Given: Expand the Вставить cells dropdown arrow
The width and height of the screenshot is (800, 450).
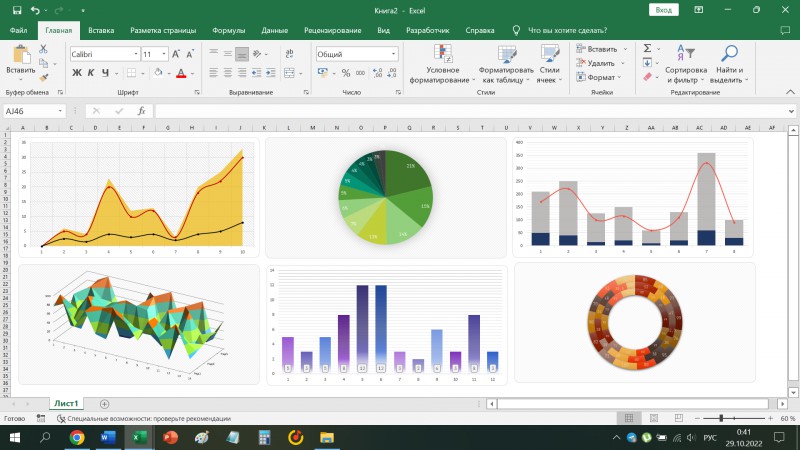Looking at the screenshot, I should (x=626, y=49).
